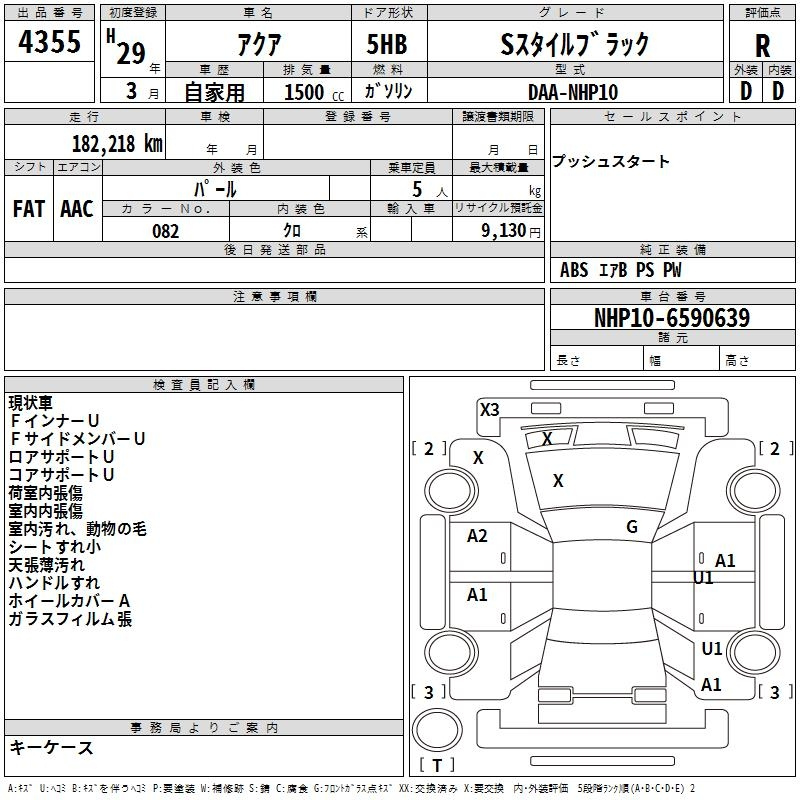
Task: Click the color number 082 field
Action: pyautogui.click(x=166, y=231)
